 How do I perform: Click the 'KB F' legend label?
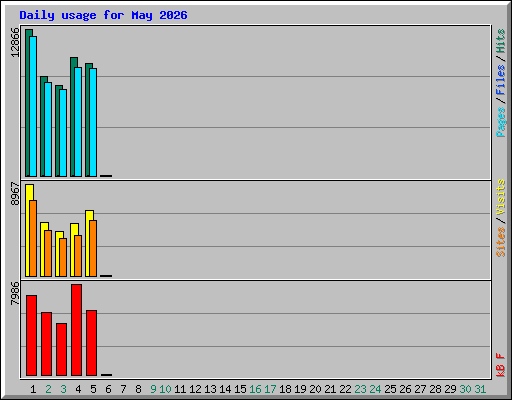coord(500,365)
